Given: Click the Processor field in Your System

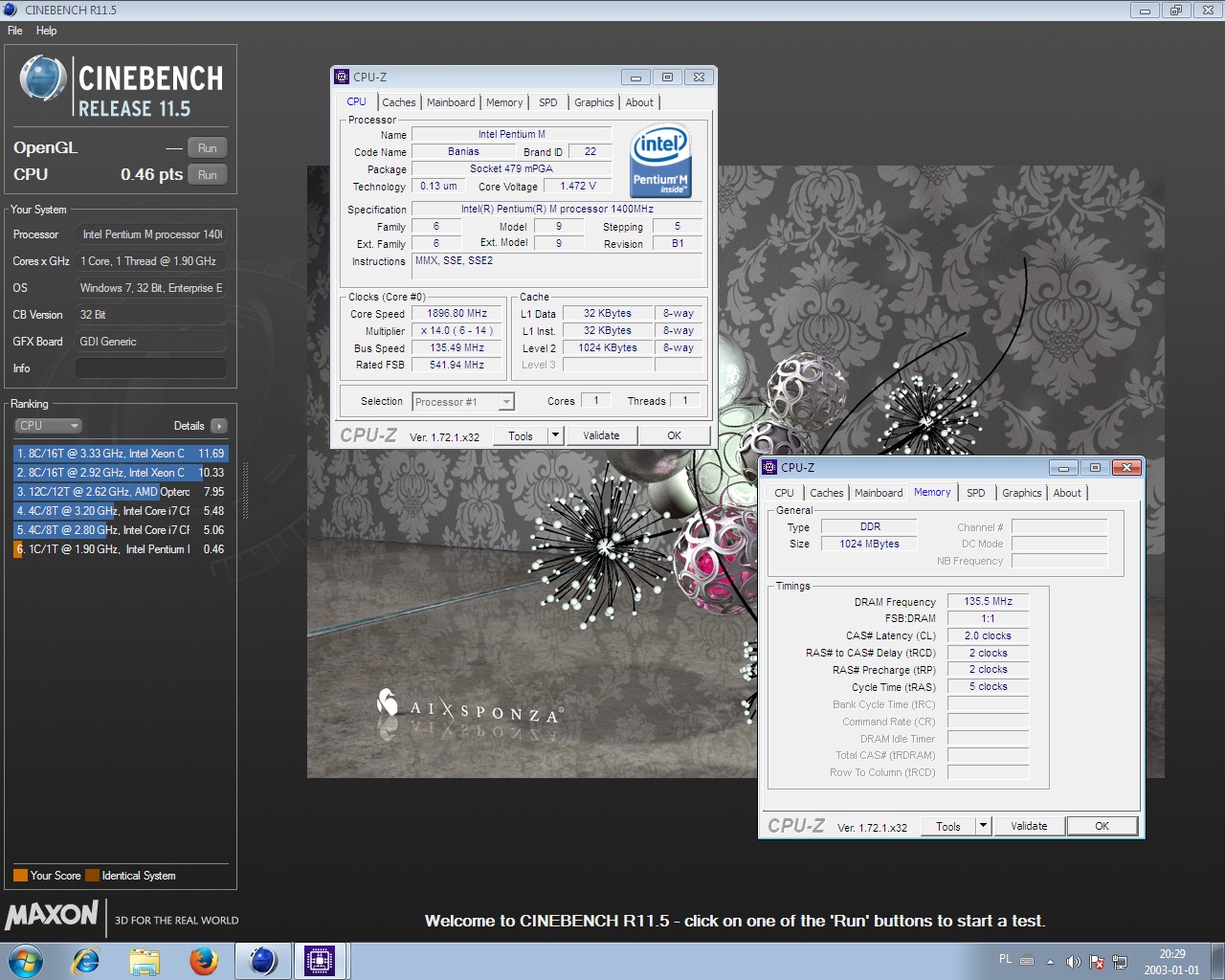Looking at the screenshot, I should [151, 234].
